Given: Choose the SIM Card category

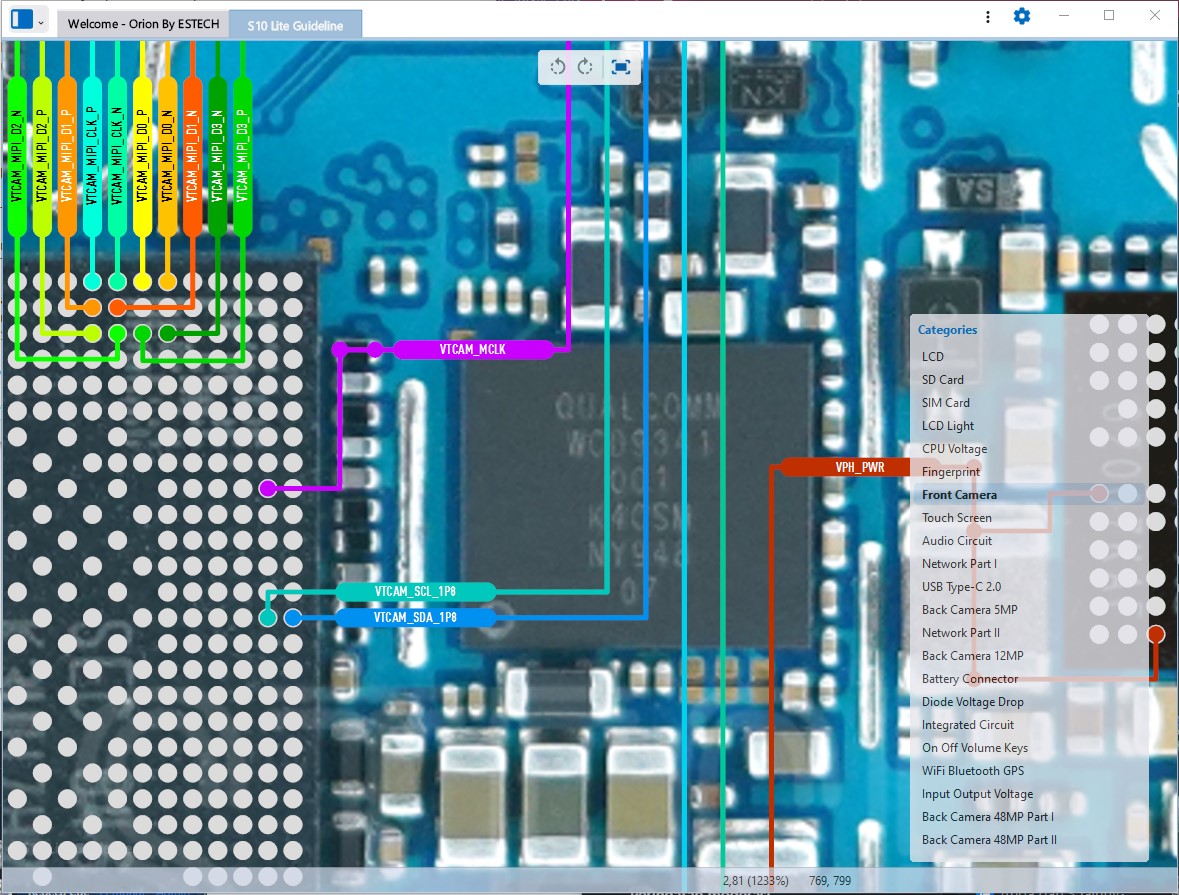Looking at the screenshot, I should coord(945,402).
